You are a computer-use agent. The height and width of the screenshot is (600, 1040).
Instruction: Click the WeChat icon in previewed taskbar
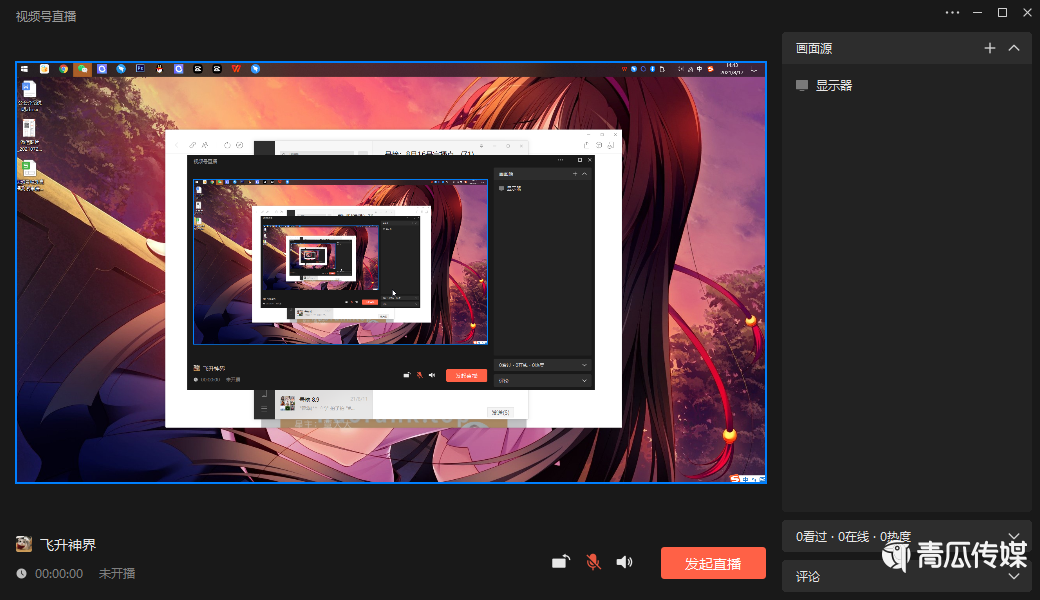coord(82,69)
